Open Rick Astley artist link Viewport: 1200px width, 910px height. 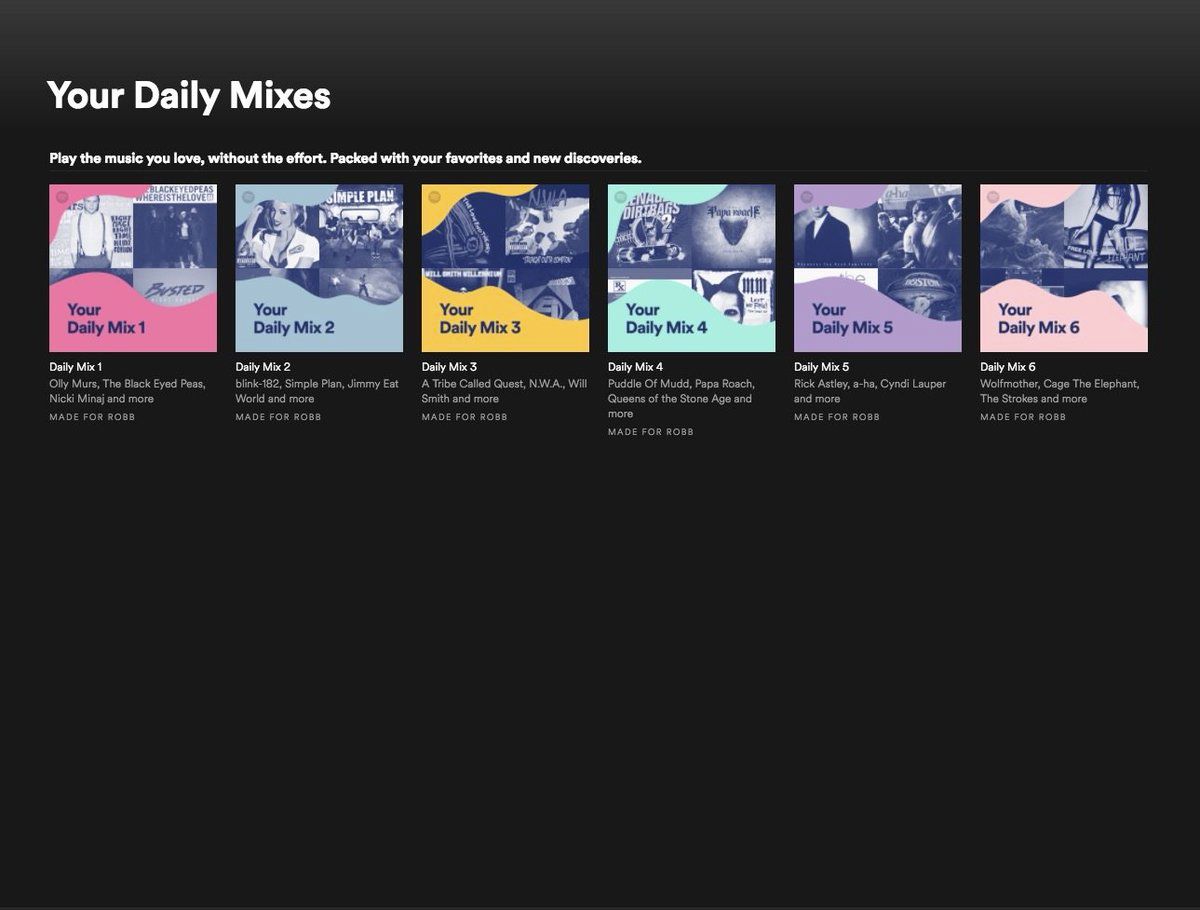point(820,384)
